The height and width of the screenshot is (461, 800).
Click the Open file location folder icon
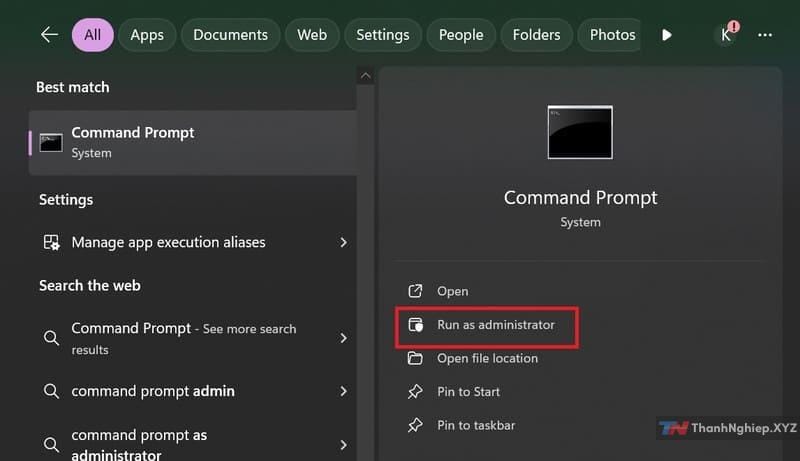[415, 358]
